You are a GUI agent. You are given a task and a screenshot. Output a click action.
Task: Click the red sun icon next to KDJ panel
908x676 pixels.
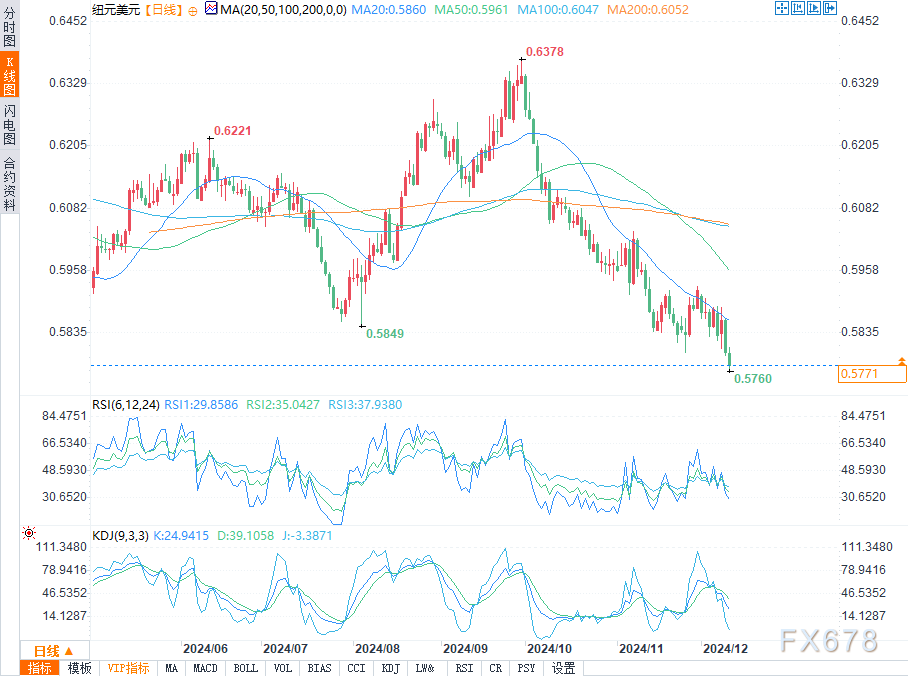pyautogui.click(x=29, y=532)
